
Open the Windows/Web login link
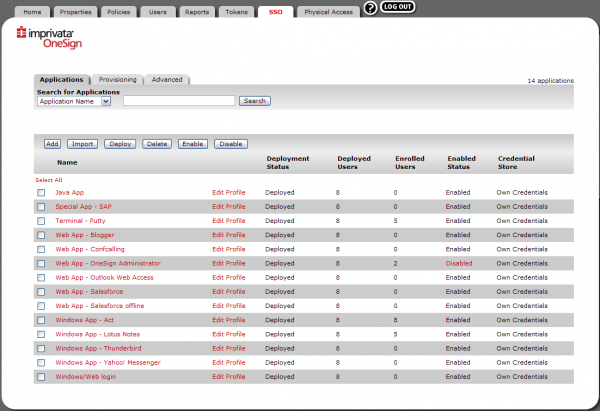(86, 377)
